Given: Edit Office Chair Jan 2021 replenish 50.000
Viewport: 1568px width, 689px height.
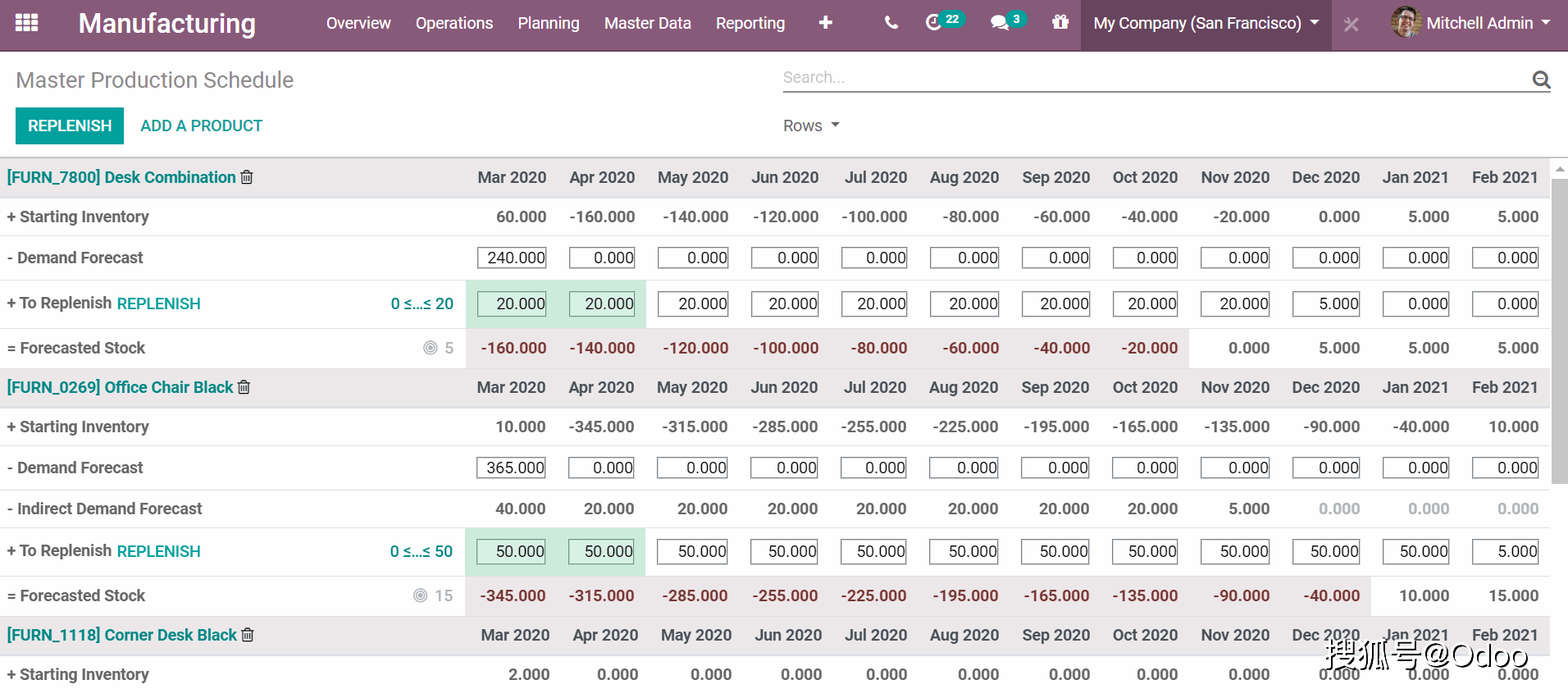Looking at the screenshot, I should [1416, 551].
